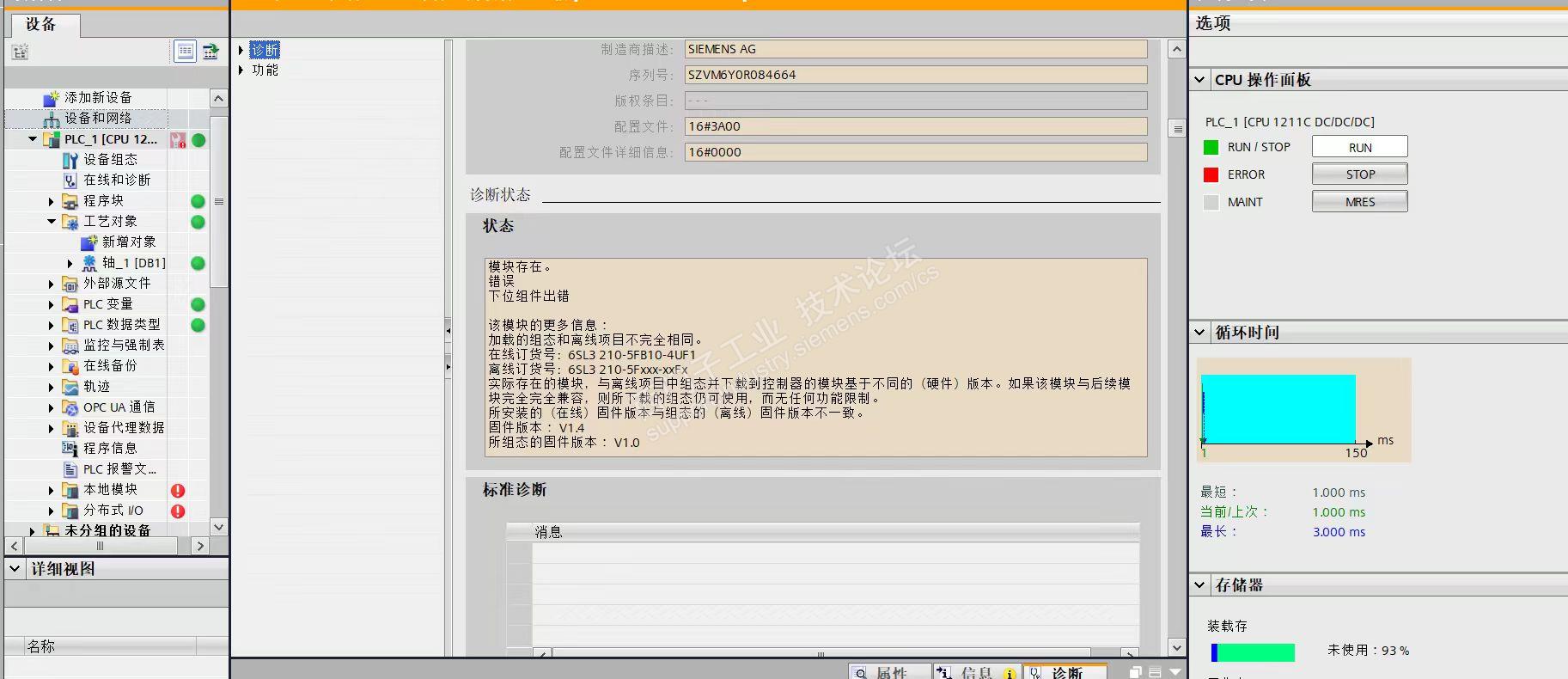Image resolution: width=1568 pixels, height=679 pixels.
Task: Expand the PLC 变量 tree node
Action: [x=51, y=305]
